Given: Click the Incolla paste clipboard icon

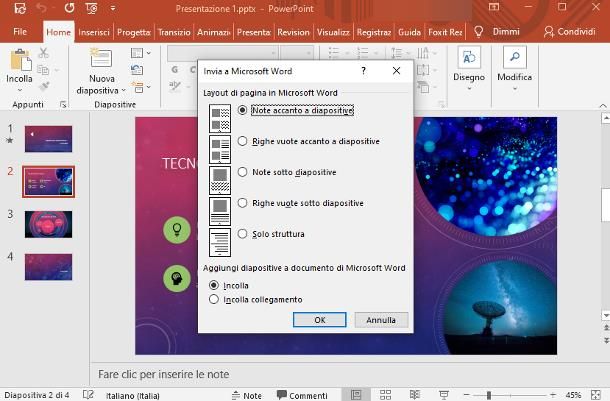Looking at the screenshot, I should pos(21,60).
